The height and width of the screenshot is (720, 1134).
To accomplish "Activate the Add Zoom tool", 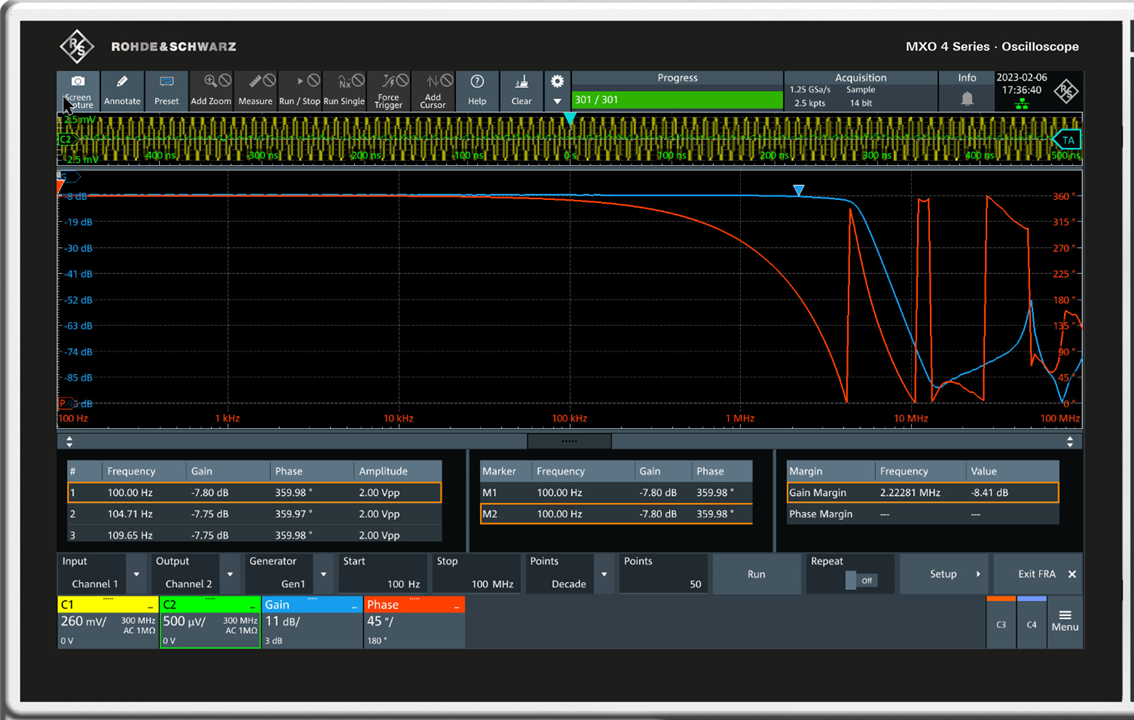I will pyautogui.click(x=211, y=90).
